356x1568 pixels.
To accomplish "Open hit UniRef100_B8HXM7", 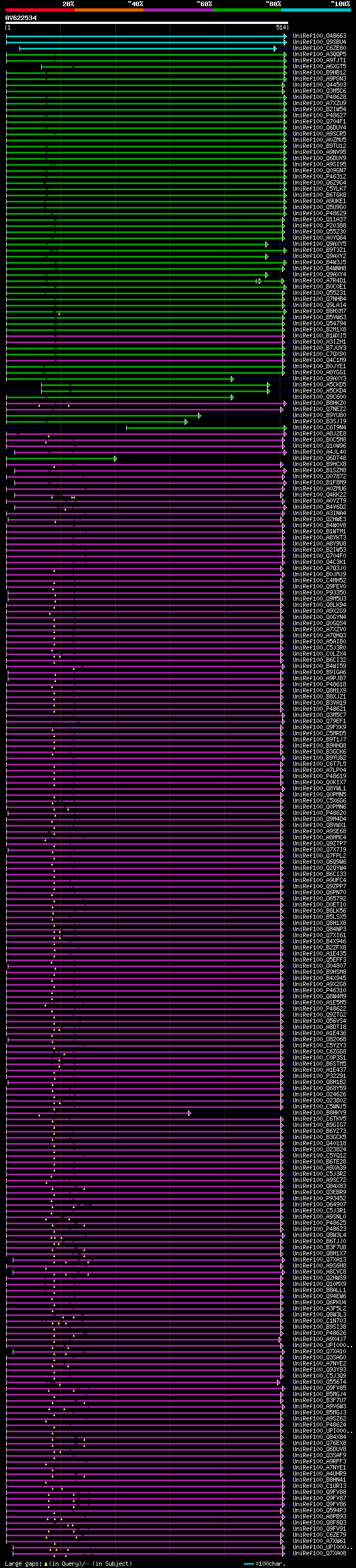I will click(319, 311).
